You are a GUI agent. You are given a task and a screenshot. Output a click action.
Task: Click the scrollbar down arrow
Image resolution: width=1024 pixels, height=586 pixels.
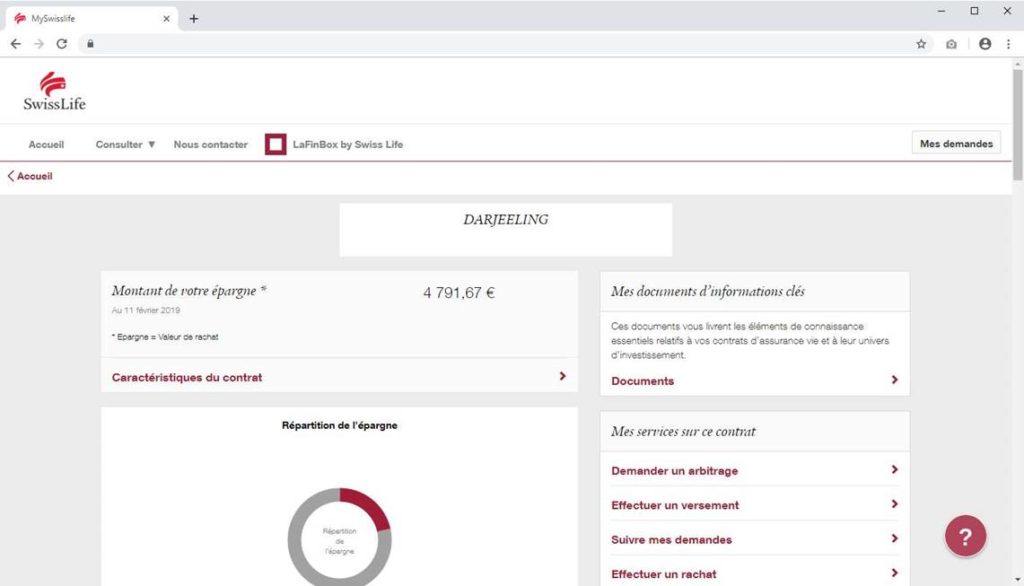pos(1017,579)
